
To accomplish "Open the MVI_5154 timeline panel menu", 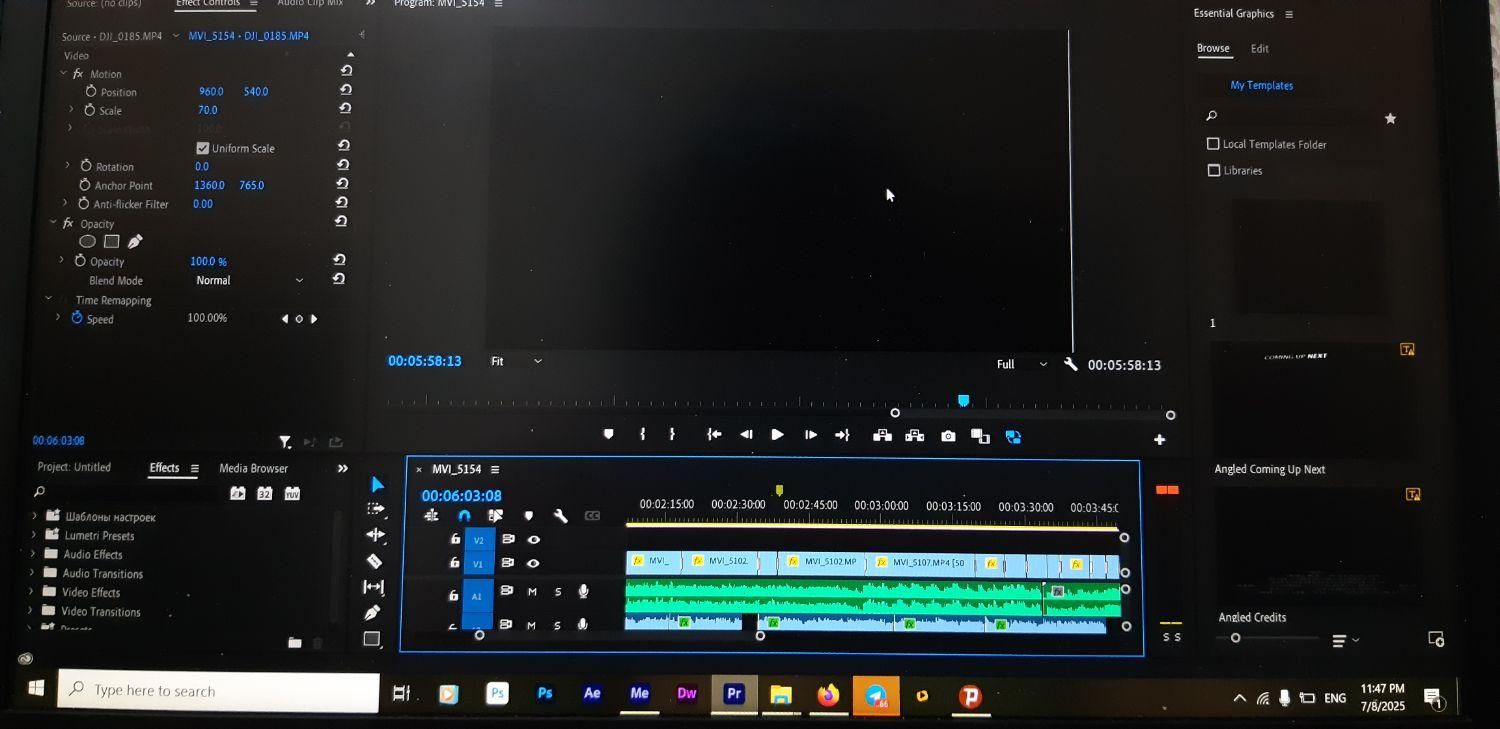I will point(495,469).
